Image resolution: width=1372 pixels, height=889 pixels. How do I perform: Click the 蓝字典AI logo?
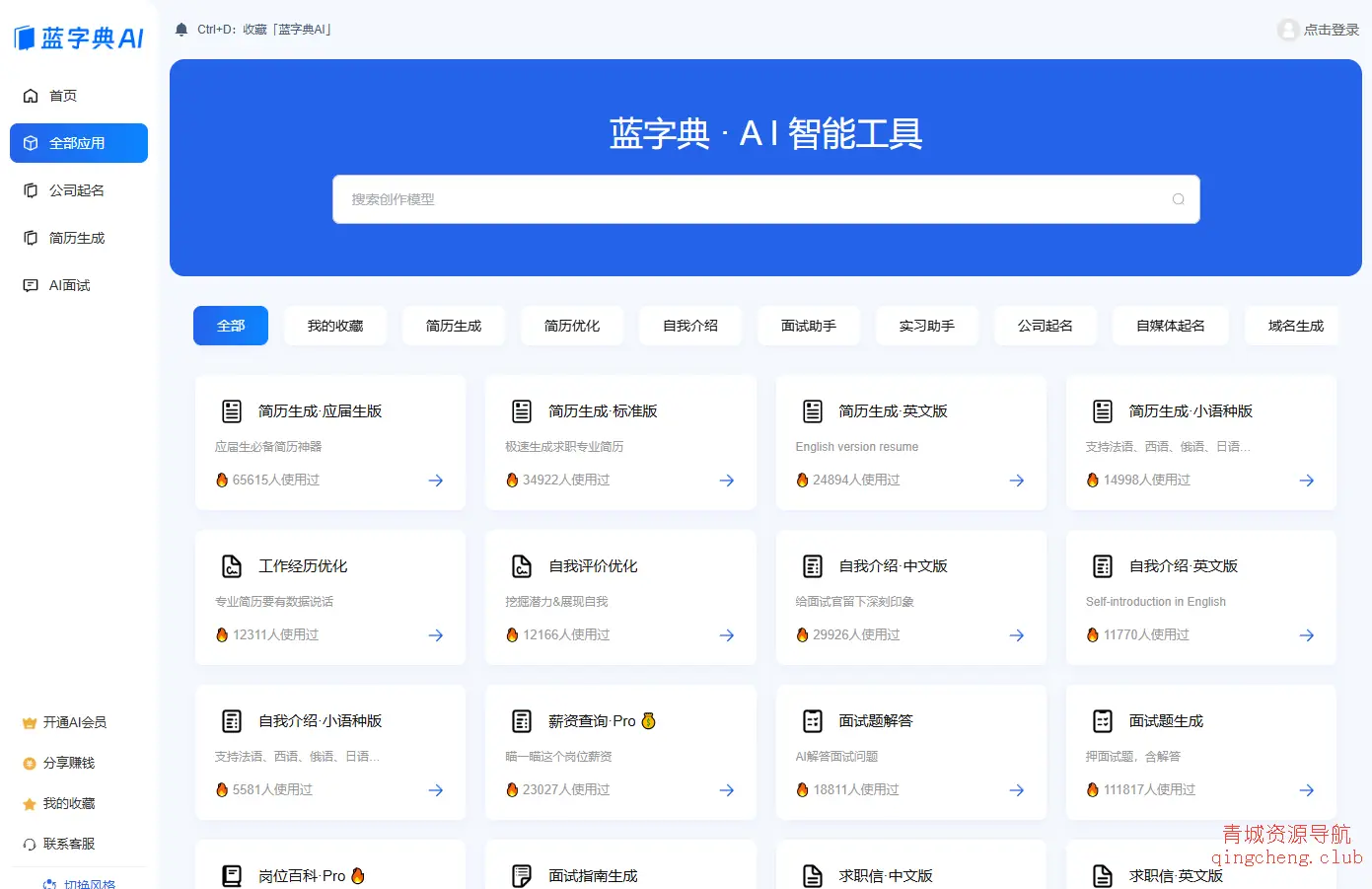[77, 37]
